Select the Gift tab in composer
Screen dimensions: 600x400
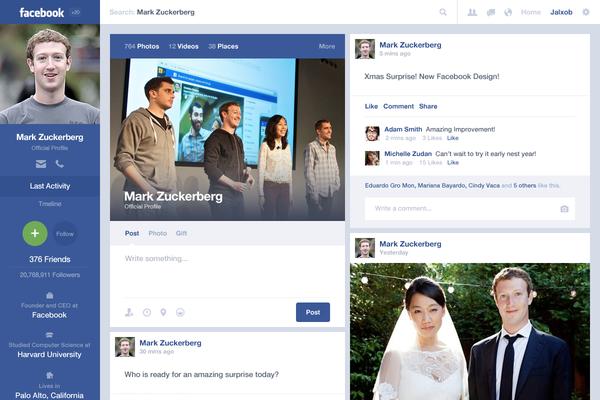181,233
